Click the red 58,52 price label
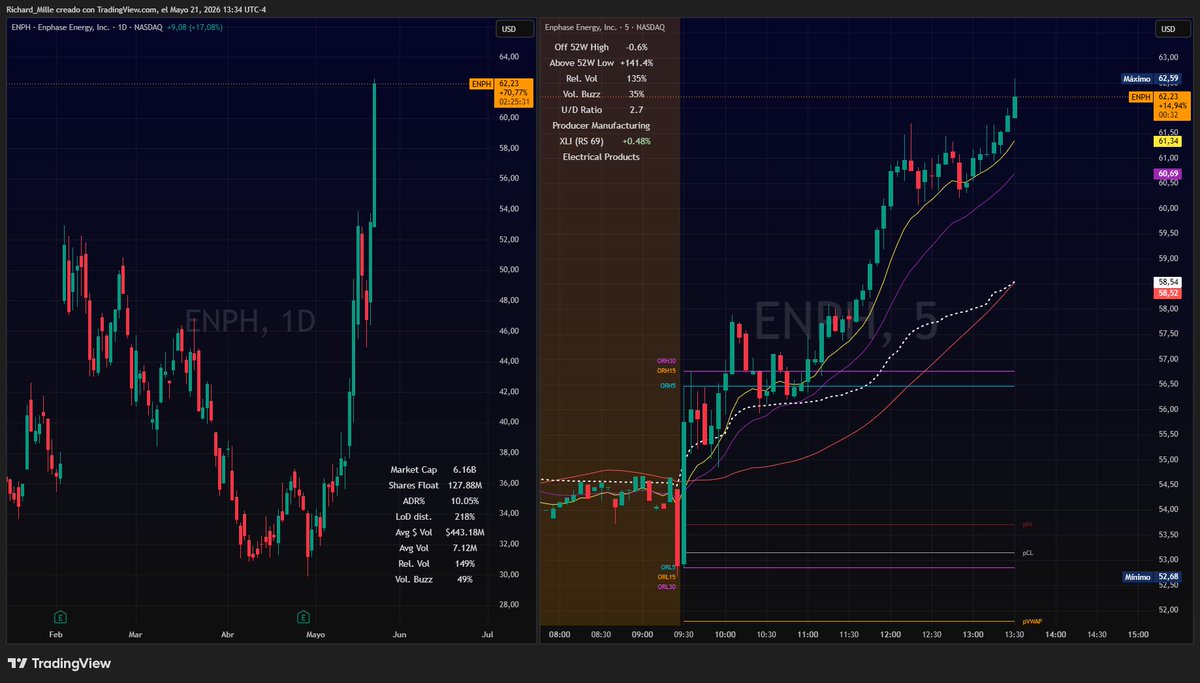The image size is (1200, 683). [x=1168, y=293]
